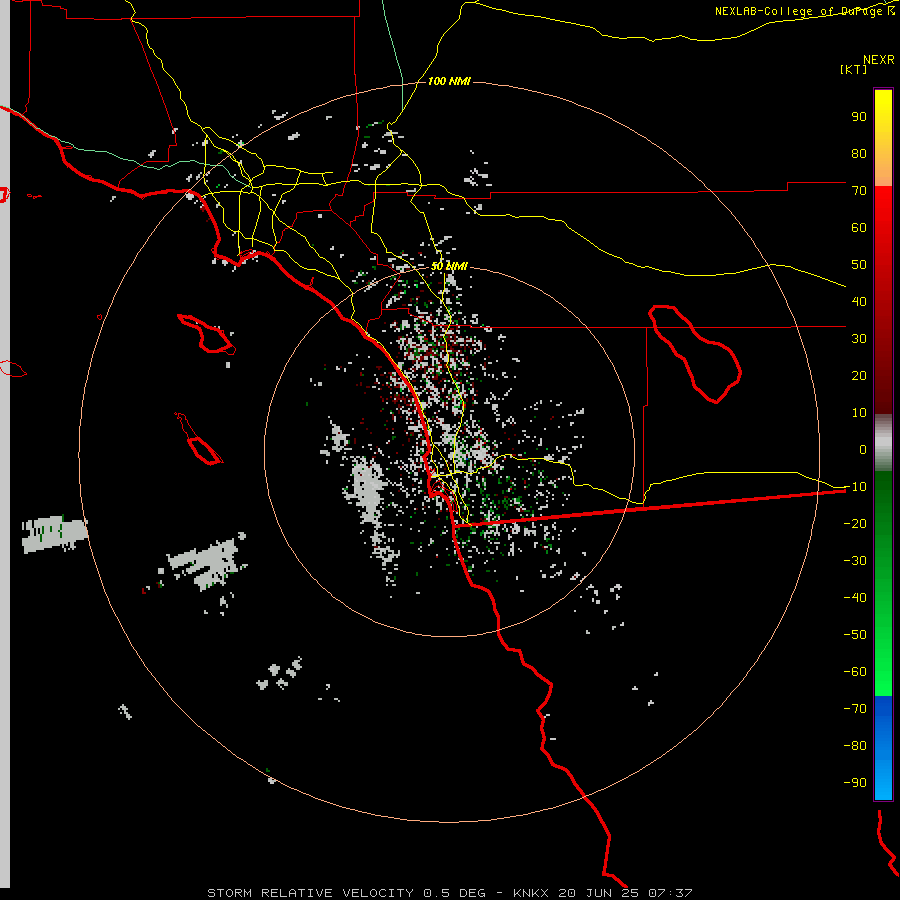Click the red segment of the color bar

[883, 300]
